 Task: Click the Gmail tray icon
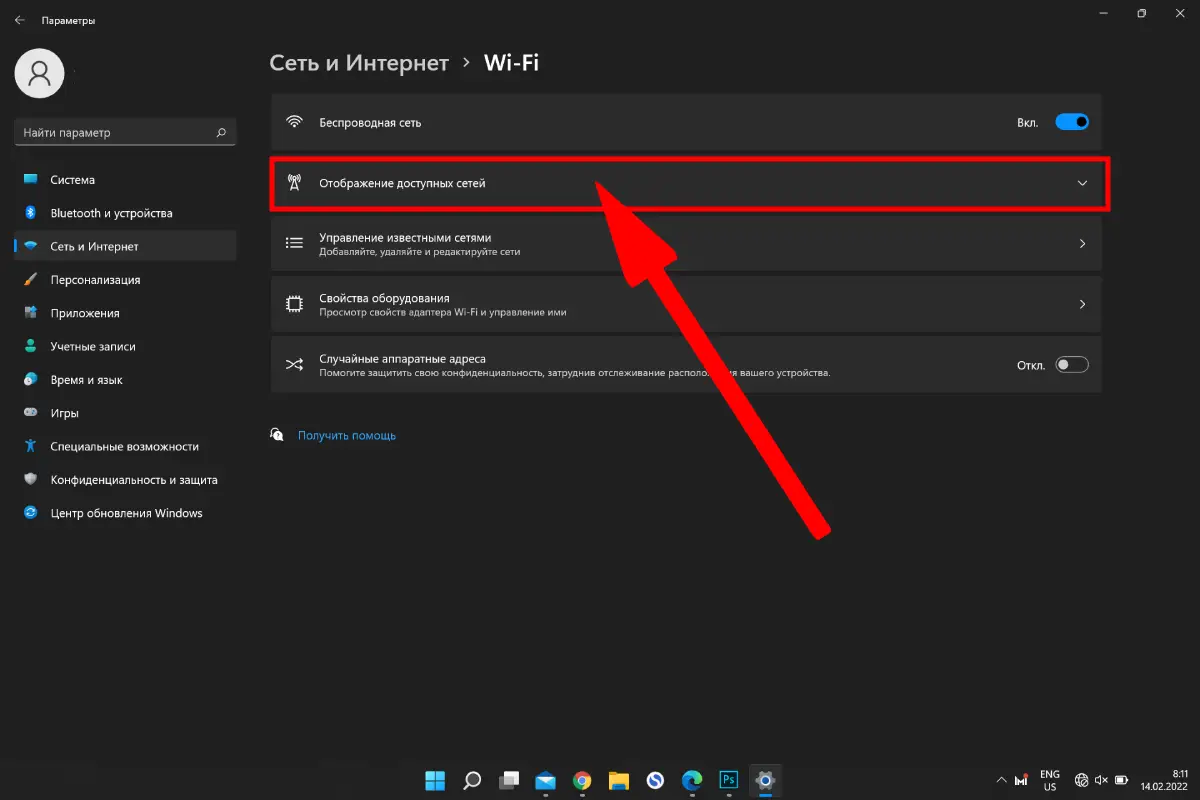(x=1022, y=780)
